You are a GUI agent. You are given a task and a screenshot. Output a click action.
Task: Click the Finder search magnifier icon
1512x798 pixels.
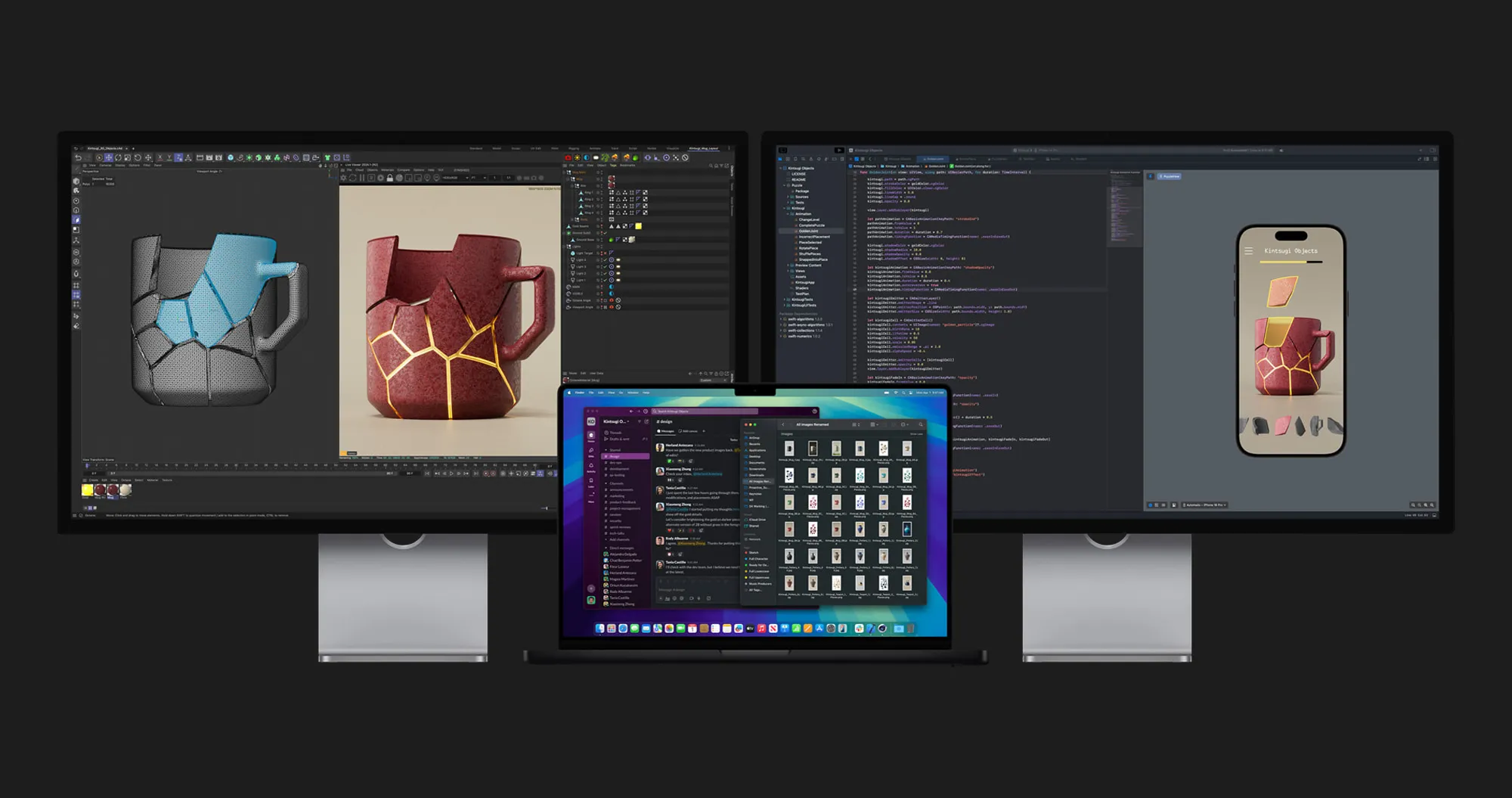(920, 424)
